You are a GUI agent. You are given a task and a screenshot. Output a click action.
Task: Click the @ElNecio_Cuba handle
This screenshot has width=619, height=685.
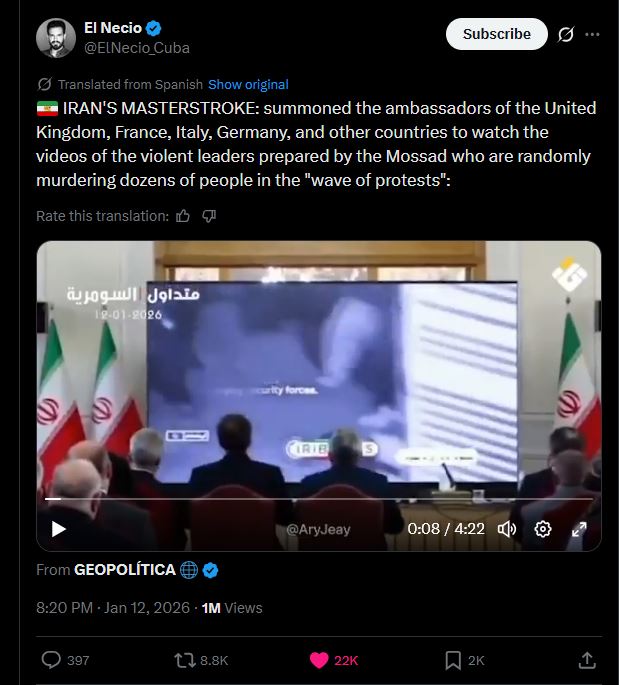coord(137,48)
